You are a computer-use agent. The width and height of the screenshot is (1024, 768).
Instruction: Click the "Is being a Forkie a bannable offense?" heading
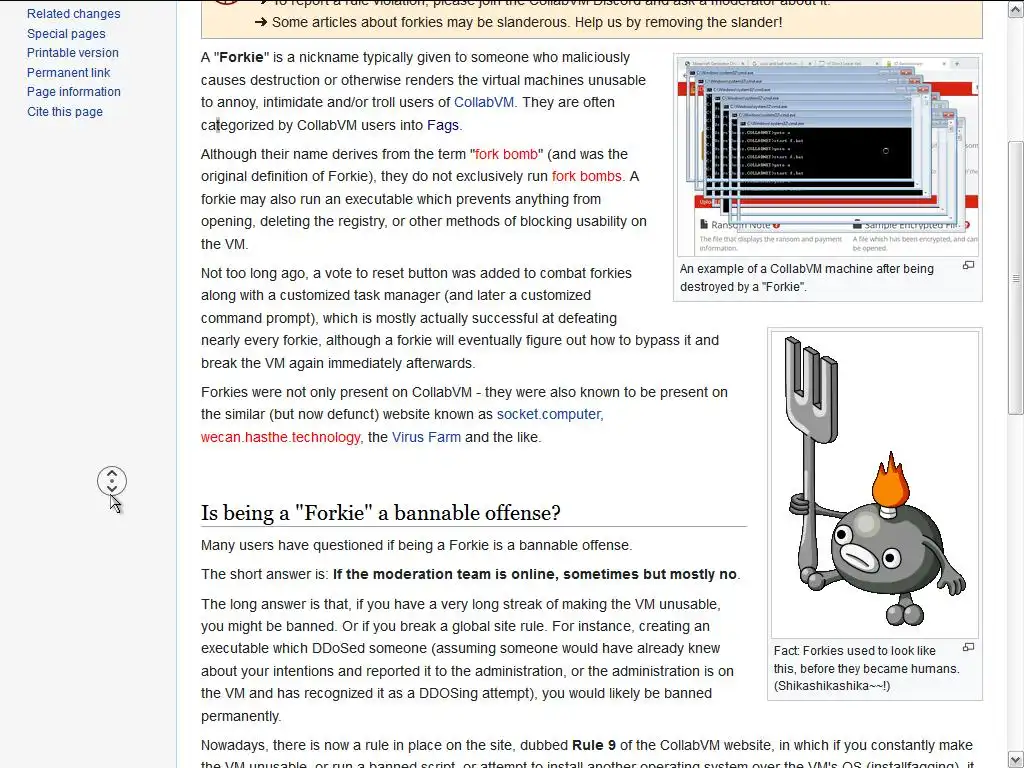pyautogui.click(x=381, y=513)
